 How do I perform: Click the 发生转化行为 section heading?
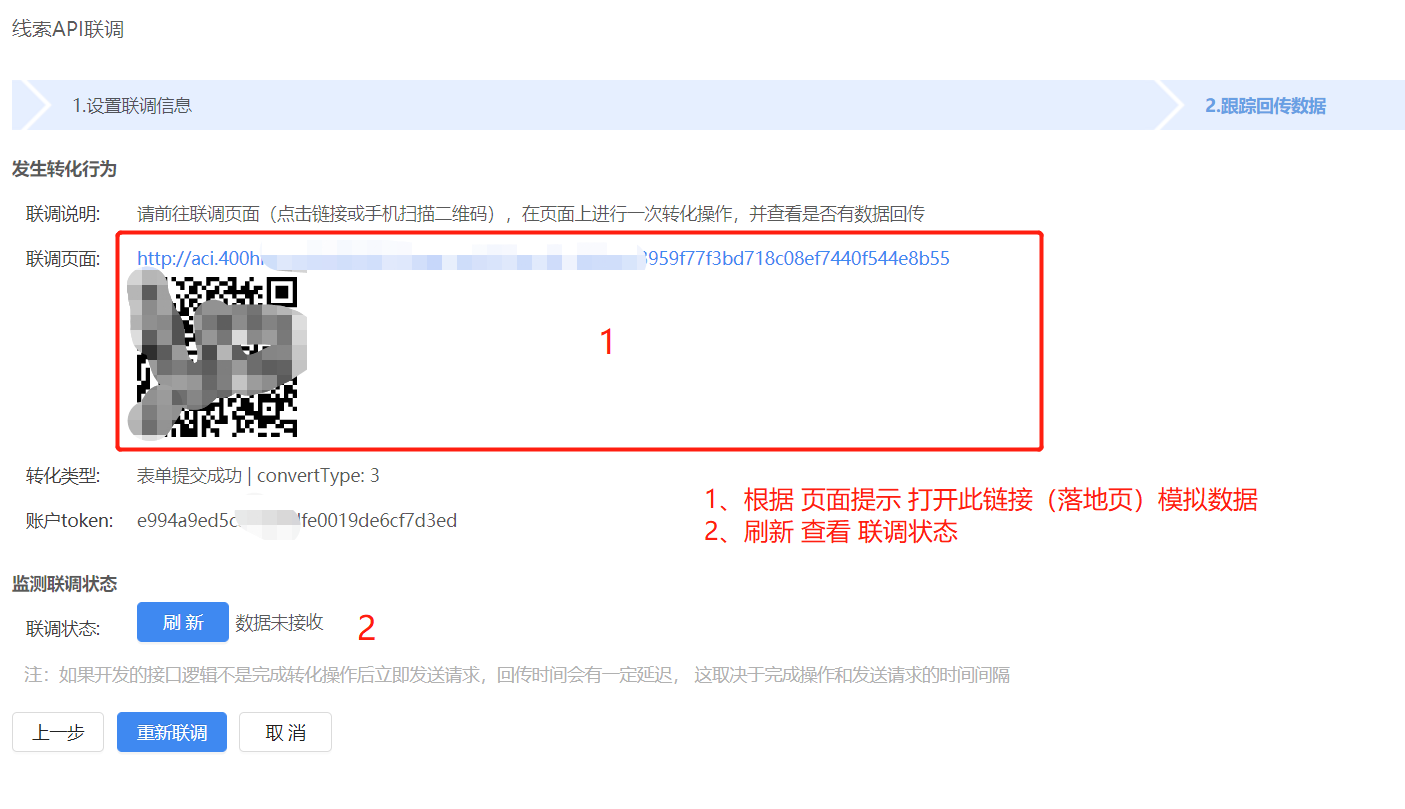(x=64, y=169)
